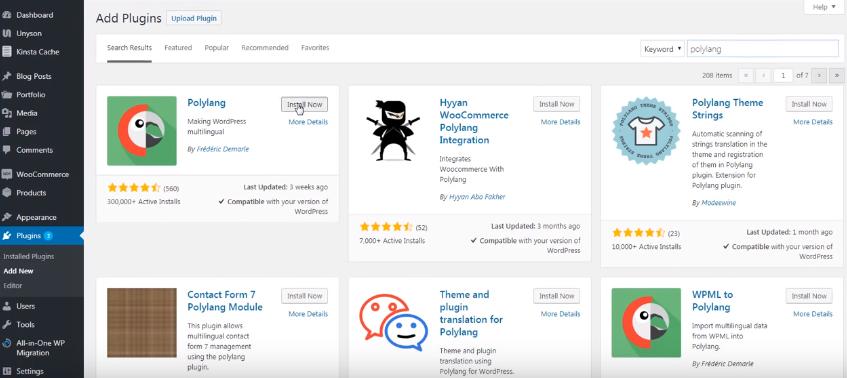Click the Unyson sidebar icon
Viewport: 847px width, 378px height.
pyautogui.click(x=7, y=33)
